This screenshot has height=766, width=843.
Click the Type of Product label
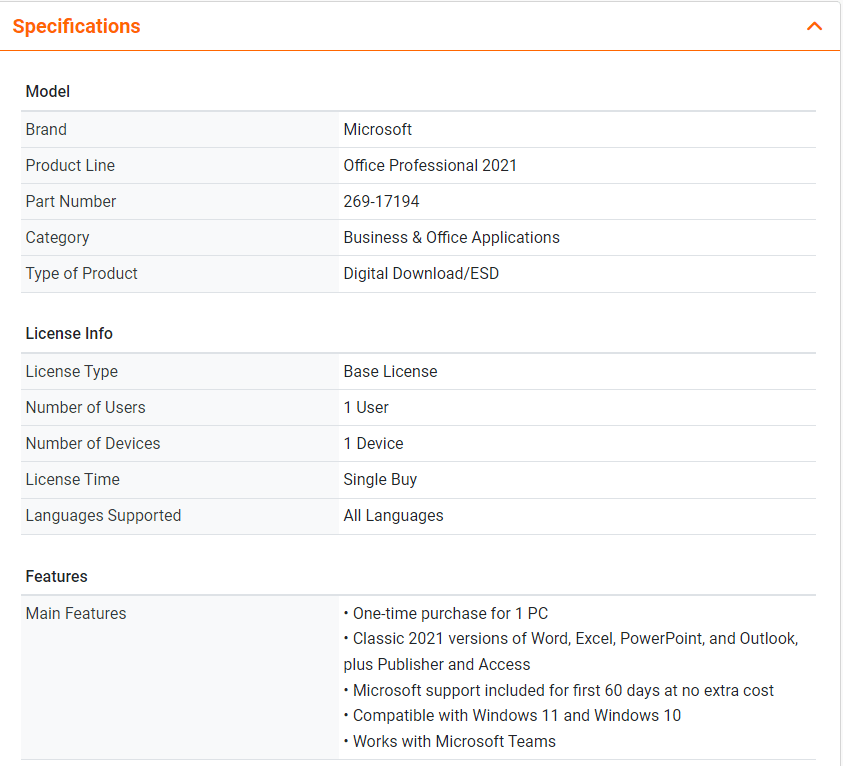tap(82, 274)
